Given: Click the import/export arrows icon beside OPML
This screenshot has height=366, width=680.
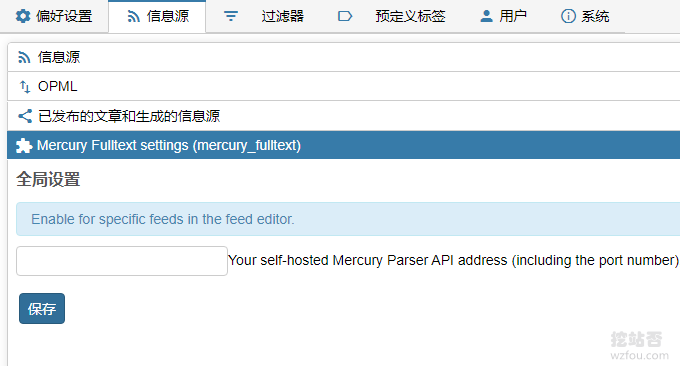Looking at the screenshot, I should tap(25, 87).
